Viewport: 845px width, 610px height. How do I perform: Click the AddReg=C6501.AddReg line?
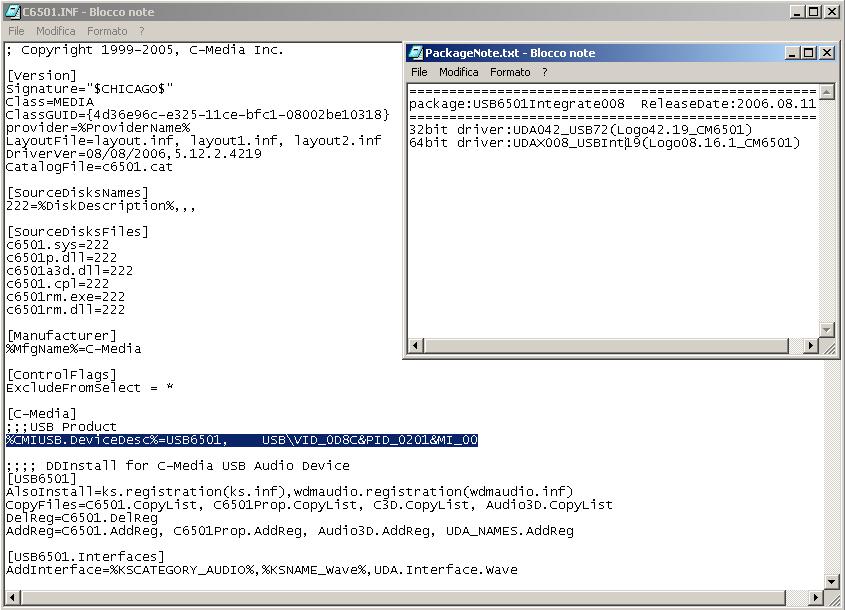(289, 531)
